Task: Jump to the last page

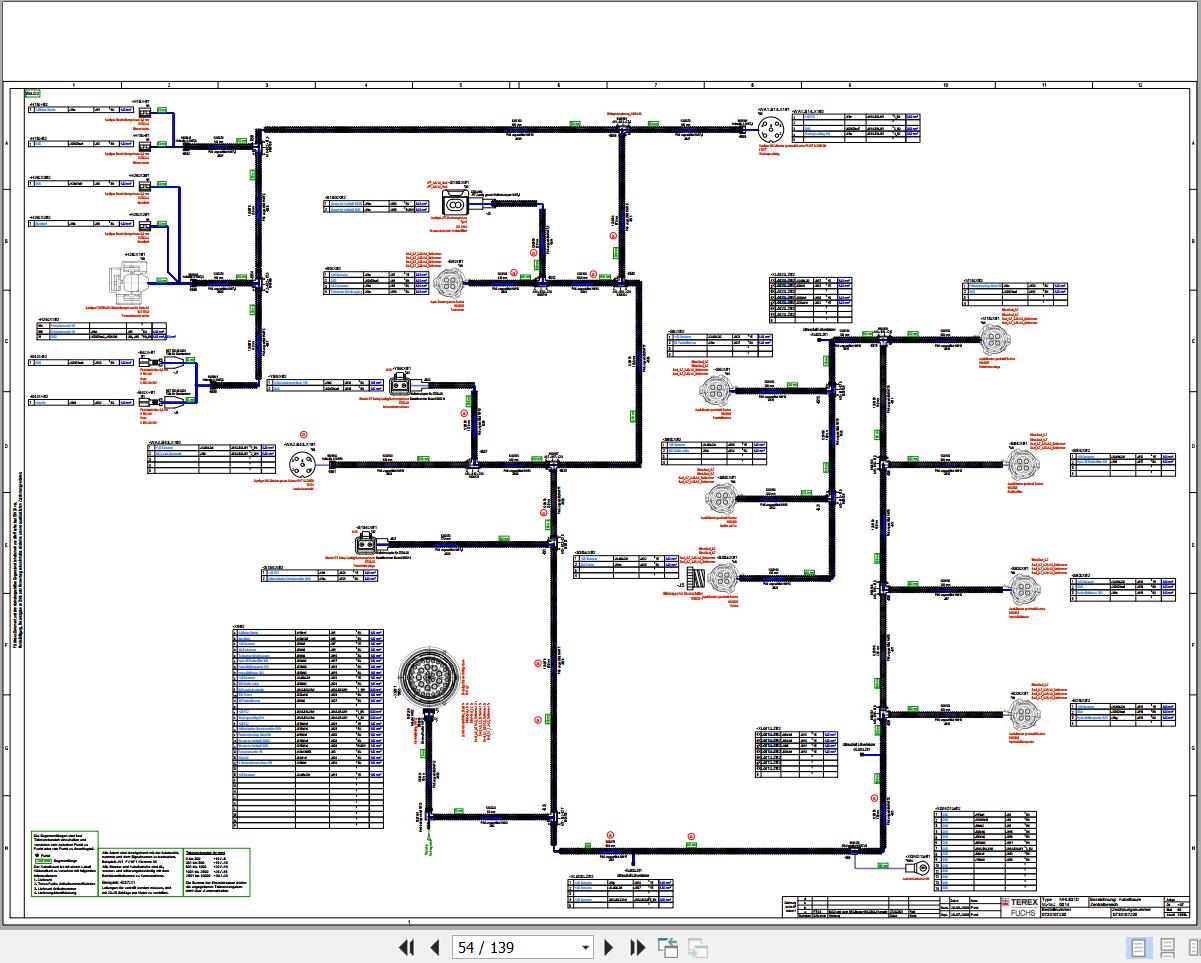Action: 637,947
